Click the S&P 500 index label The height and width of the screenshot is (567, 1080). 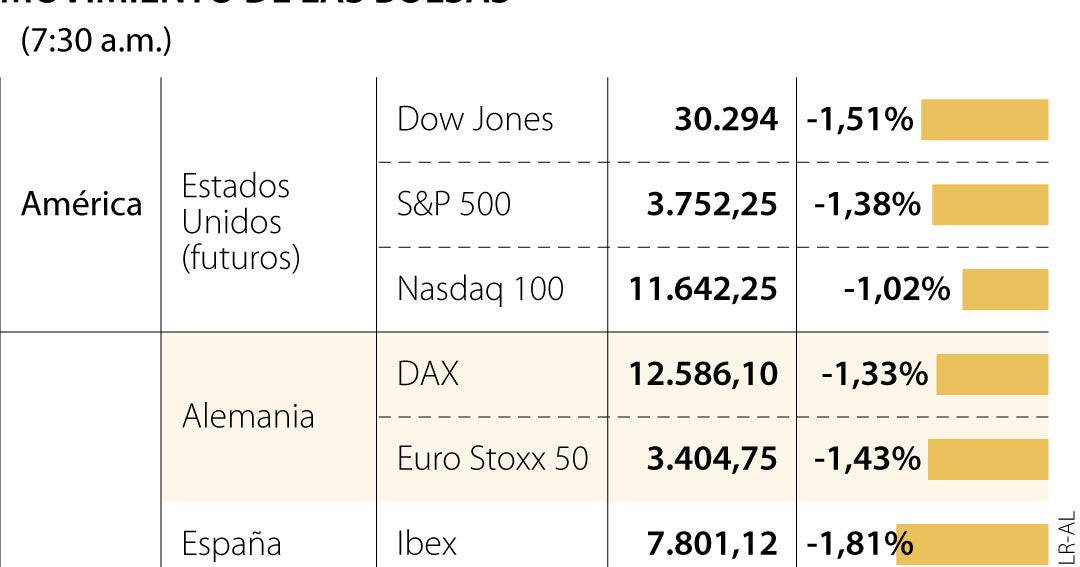454,204
